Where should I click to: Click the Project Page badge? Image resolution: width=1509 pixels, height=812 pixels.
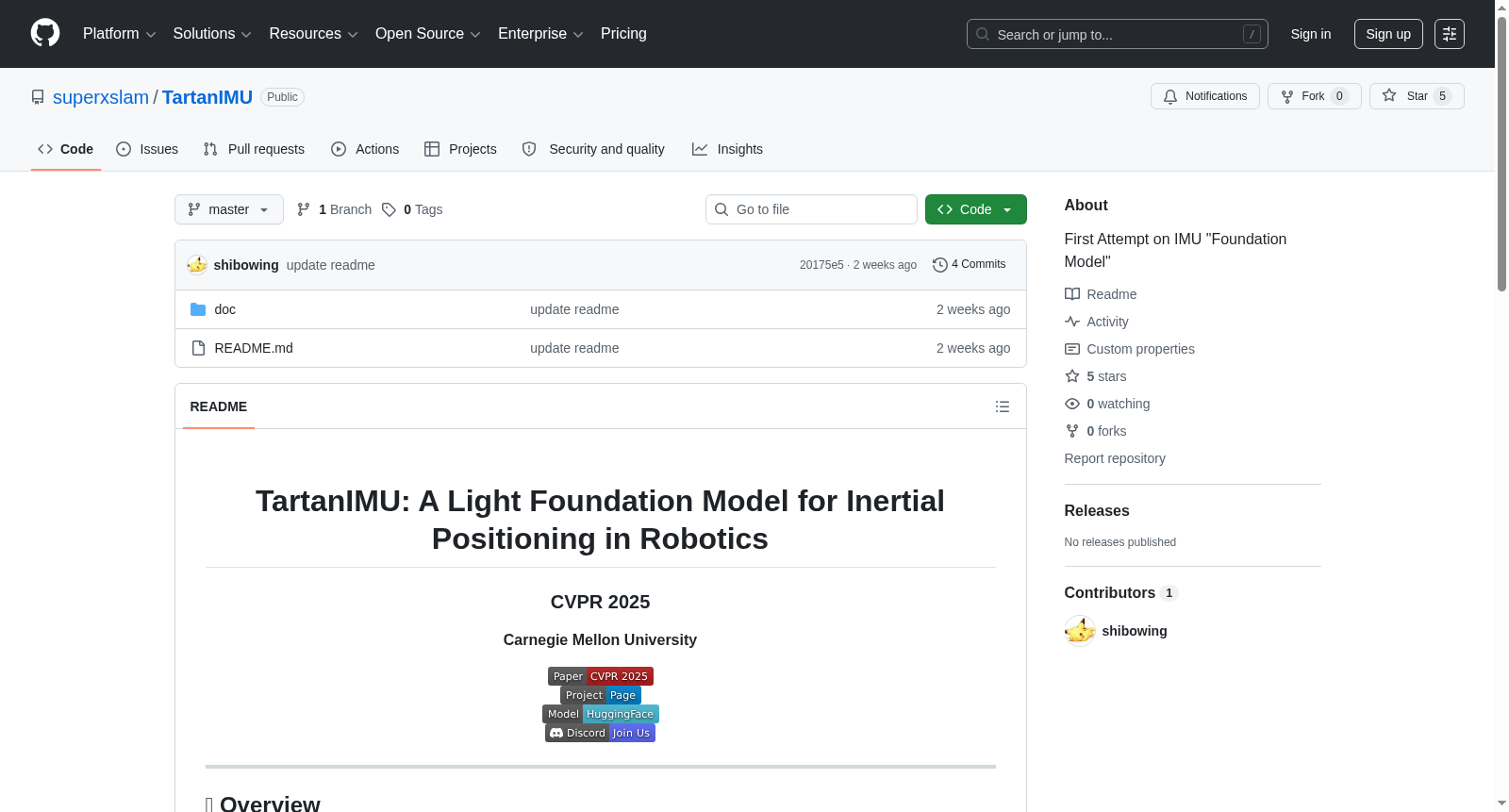(601, 695)
